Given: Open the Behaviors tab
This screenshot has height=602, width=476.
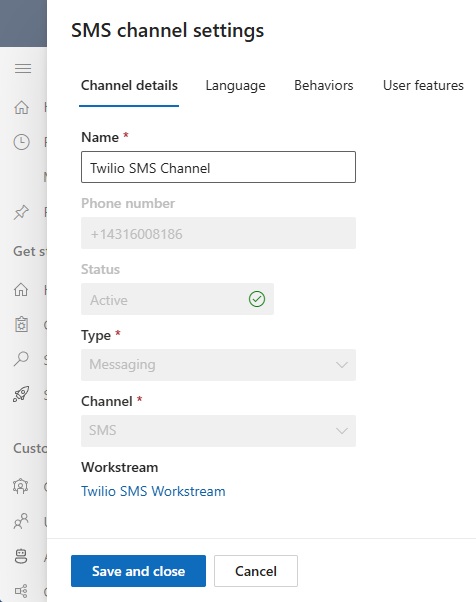Looking at the screenshot, I should [324, 86].
